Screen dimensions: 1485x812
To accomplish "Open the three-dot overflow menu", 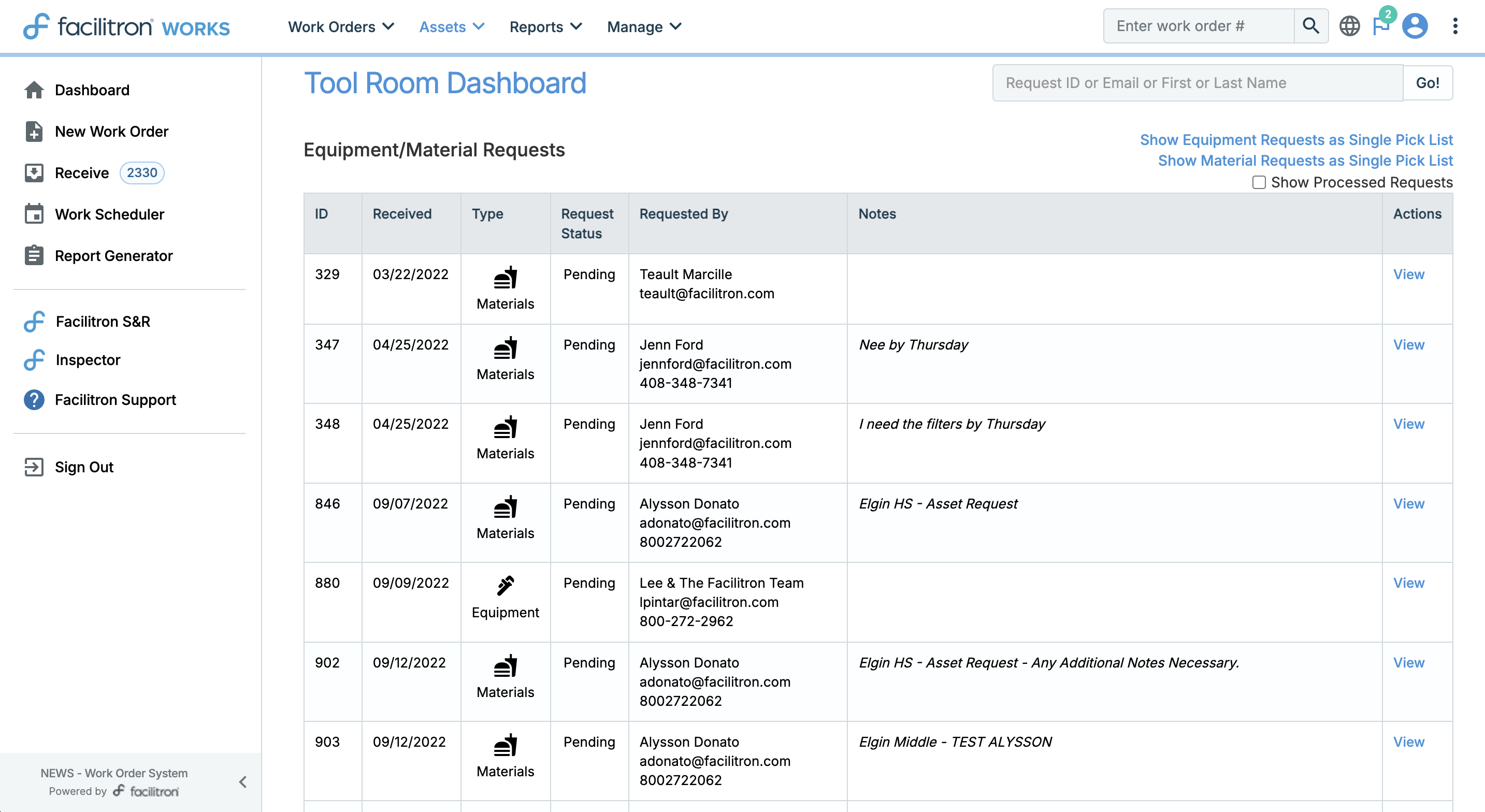I will 1455,26.
